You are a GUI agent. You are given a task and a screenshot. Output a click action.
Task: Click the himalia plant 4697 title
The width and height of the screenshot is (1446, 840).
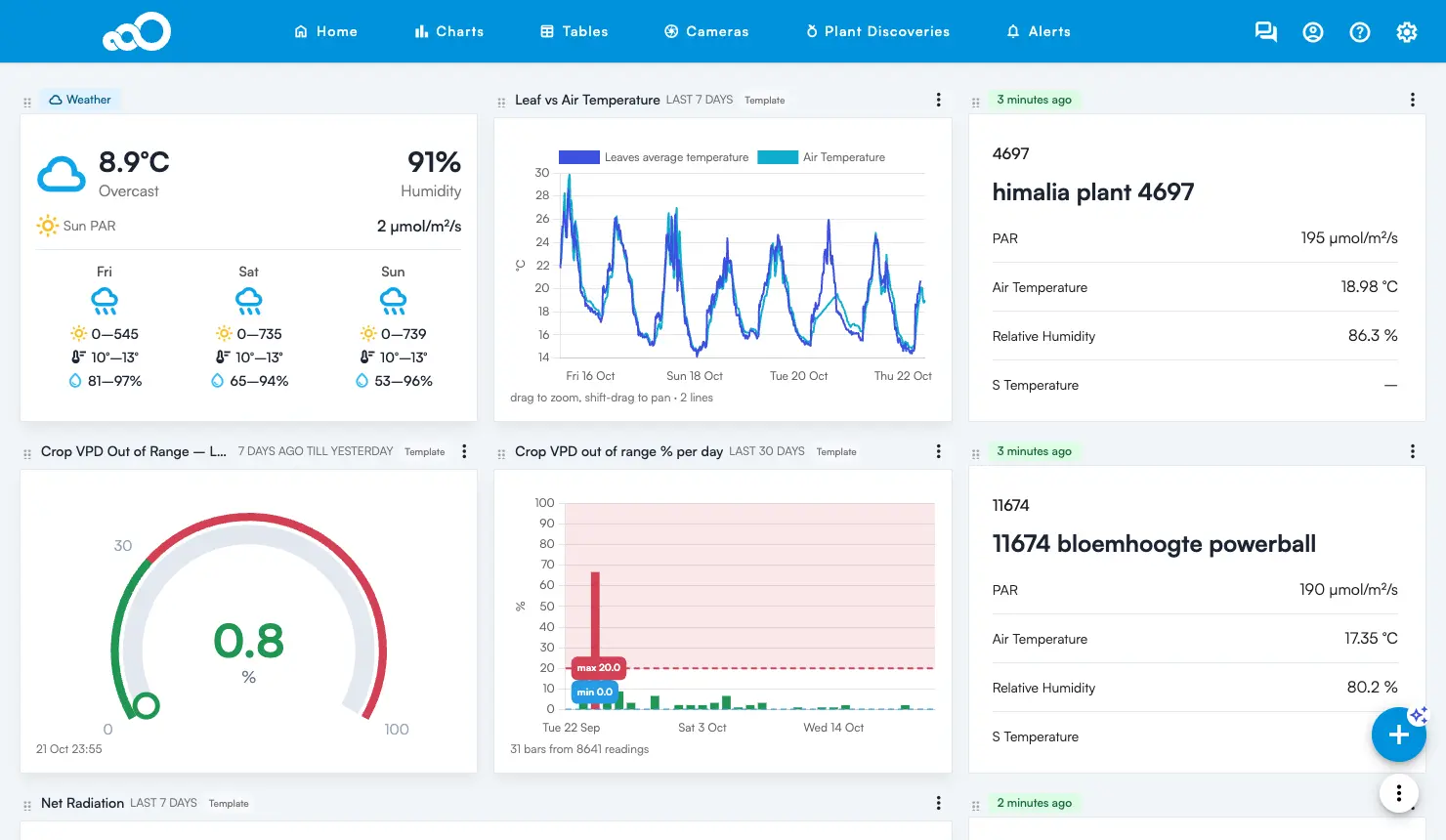pyautogui.click(x=1092, y=191)
